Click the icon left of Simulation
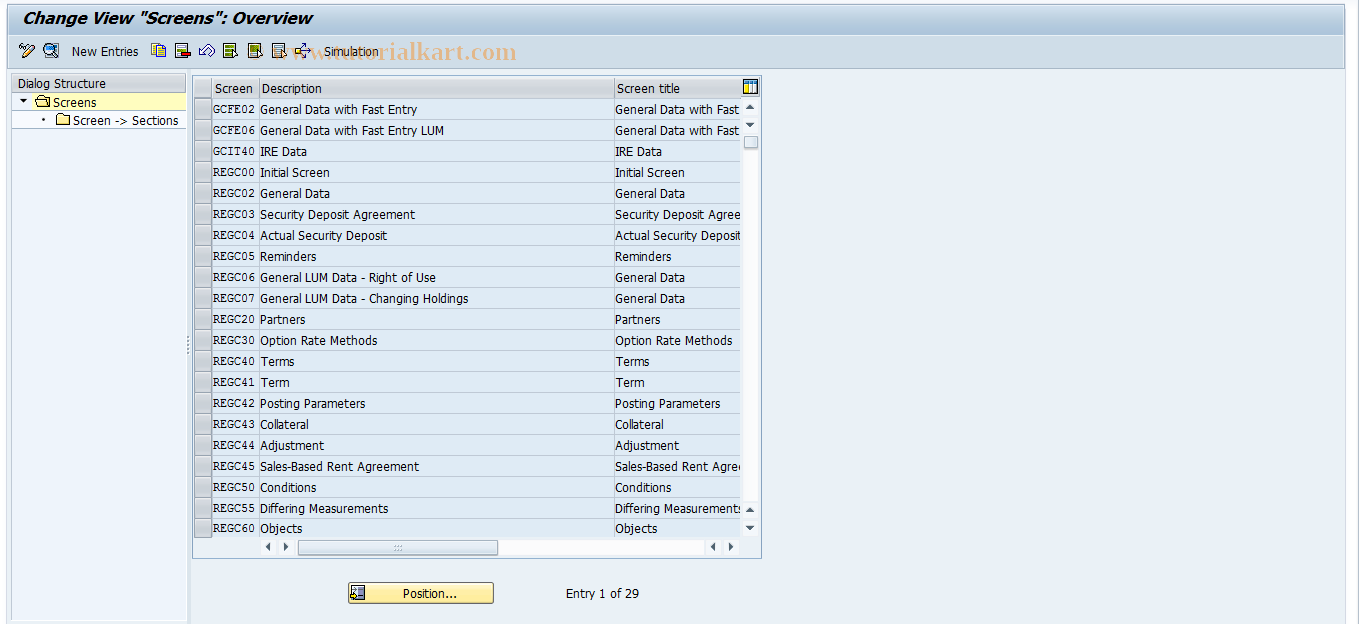Viewport: 1359px width, 624px height. (303, 51)
